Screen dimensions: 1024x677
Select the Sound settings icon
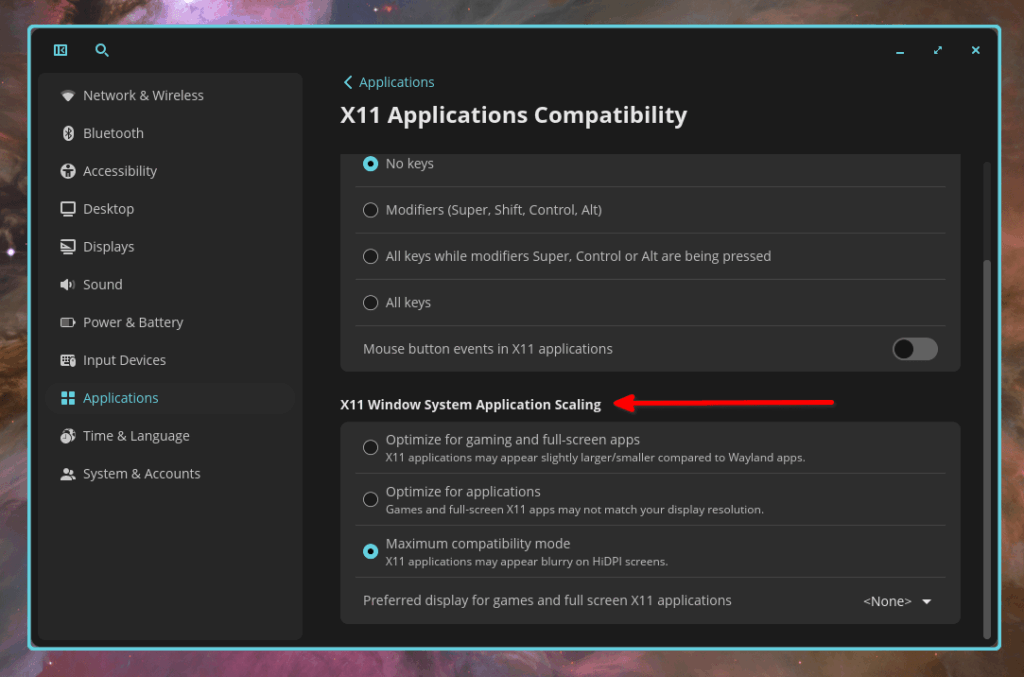coord(66,284)
